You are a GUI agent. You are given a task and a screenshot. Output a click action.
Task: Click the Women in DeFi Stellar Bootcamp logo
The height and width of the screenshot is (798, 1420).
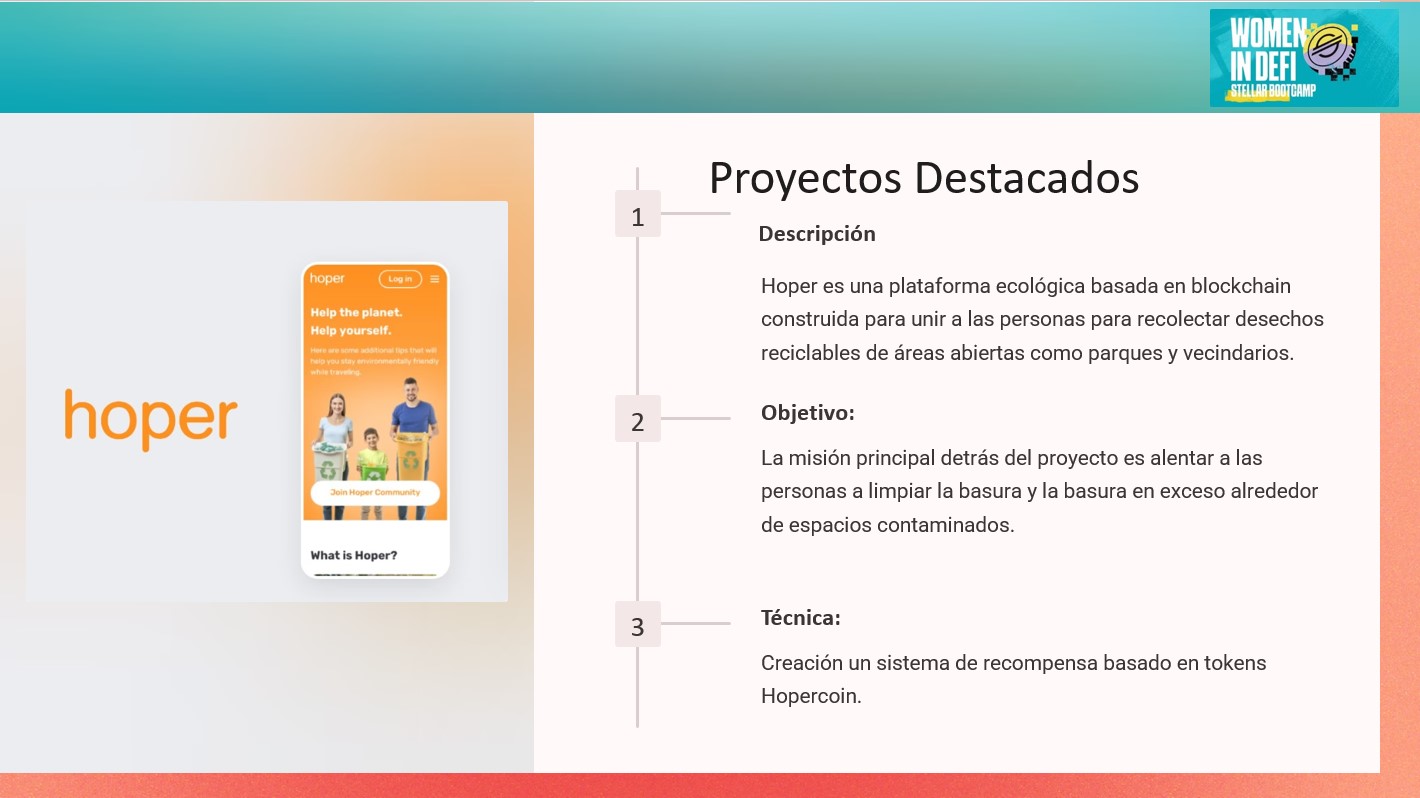pos(1304,58)
